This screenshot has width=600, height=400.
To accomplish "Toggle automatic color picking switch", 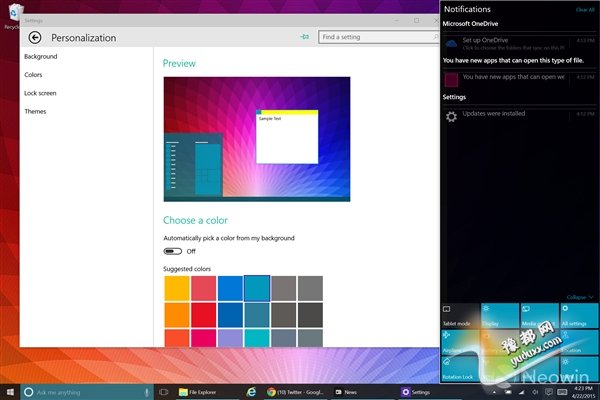I will pos(174,251).
